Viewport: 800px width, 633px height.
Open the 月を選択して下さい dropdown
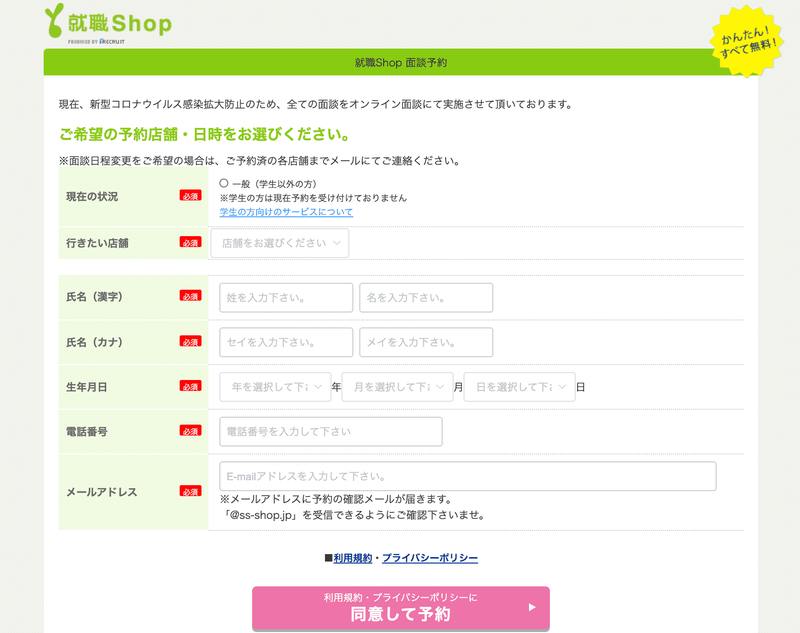pos(397,387)
